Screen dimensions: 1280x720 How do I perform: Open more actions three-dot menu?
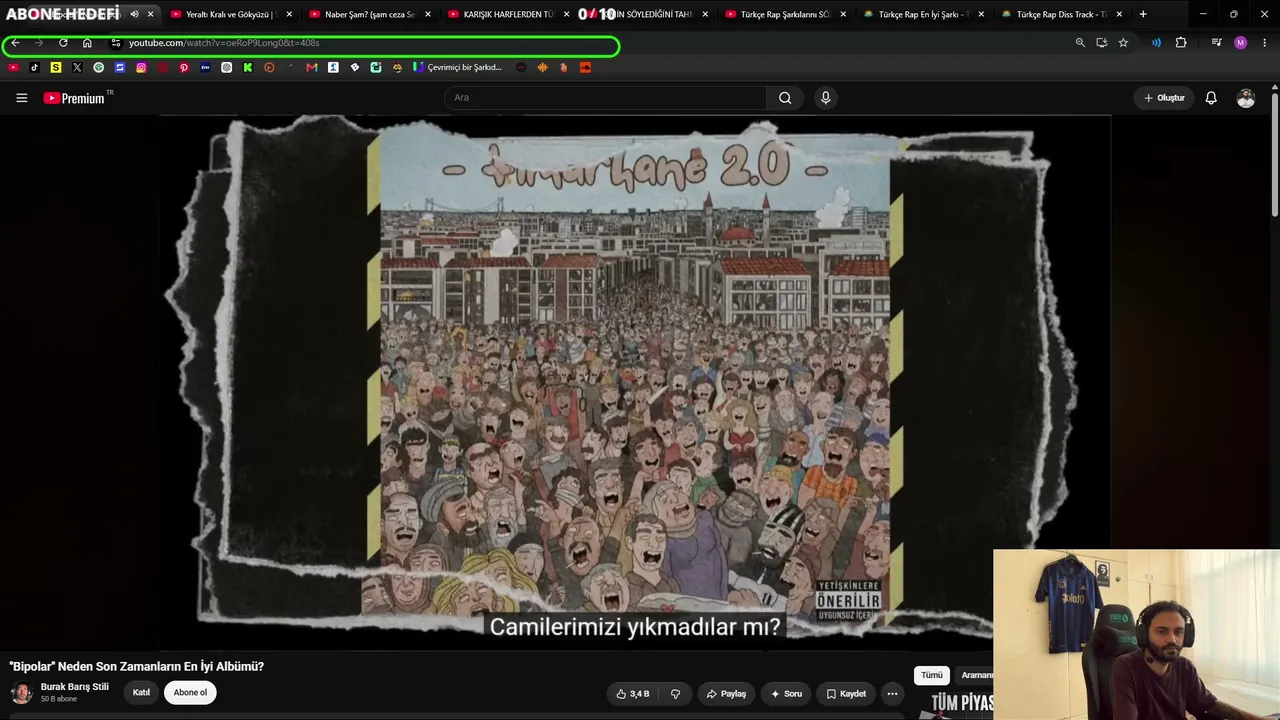pos(892,694)
